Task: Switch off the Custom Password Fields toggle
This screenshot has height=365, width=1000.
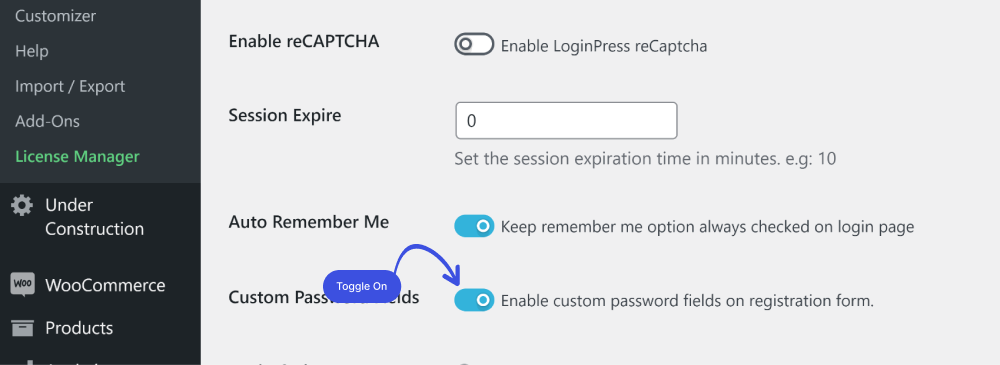Action: tap(474, 300)
